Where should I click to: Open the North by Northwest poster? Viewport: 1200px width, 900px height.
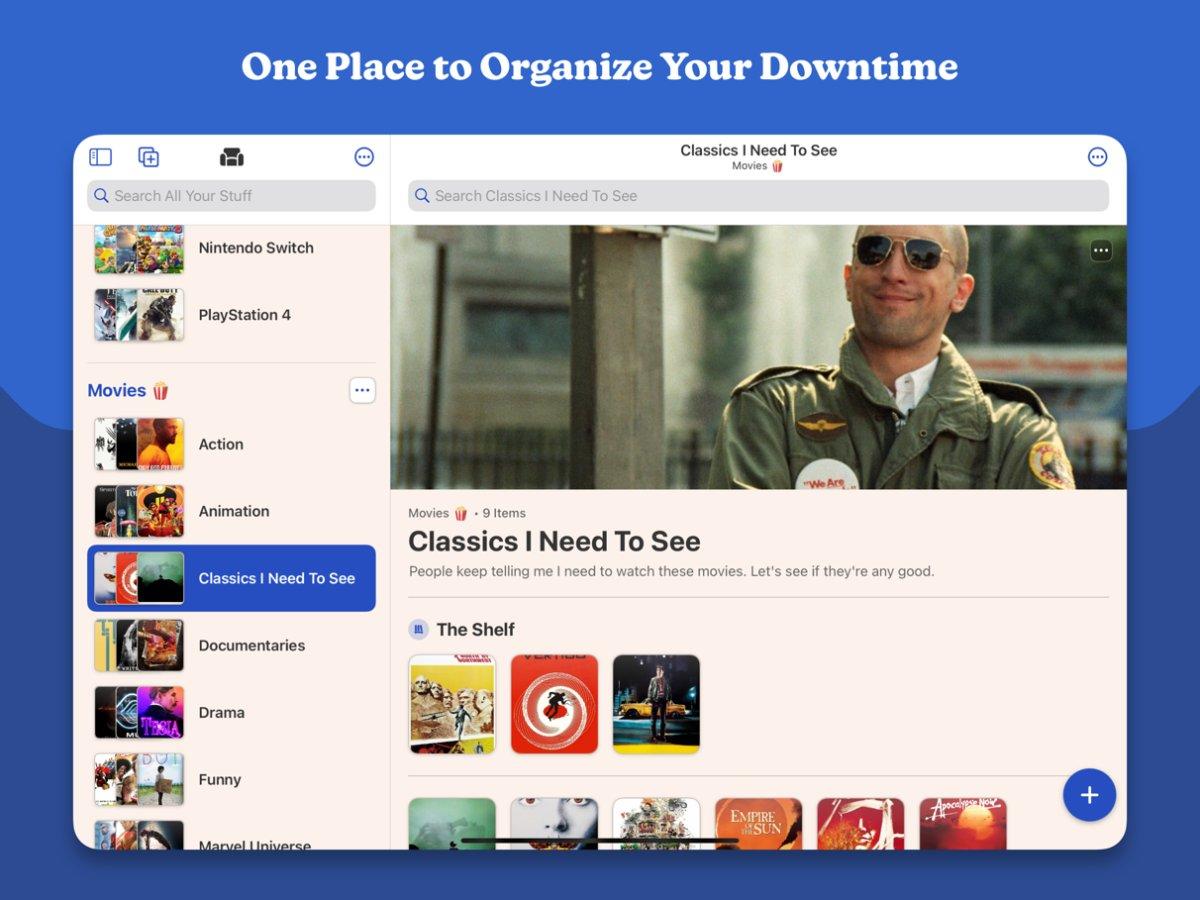[452, 704]
